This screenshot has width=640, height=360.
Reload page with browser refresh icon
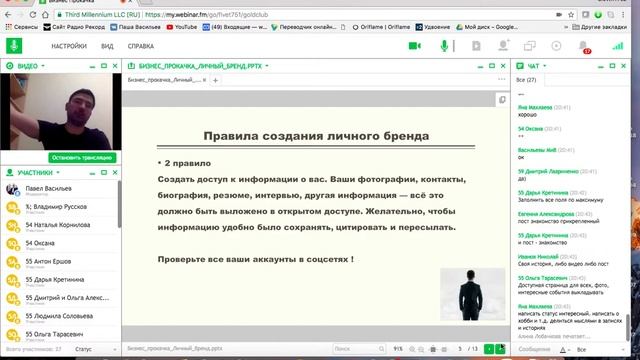click(x=33, y=15)
